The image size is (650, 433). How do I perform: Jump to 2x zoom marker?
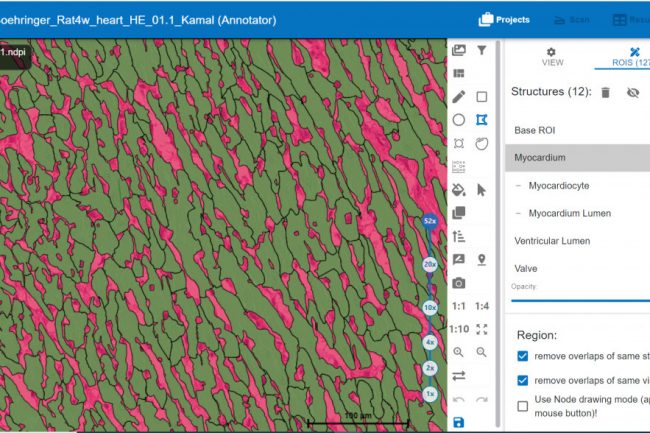point(430,368)
